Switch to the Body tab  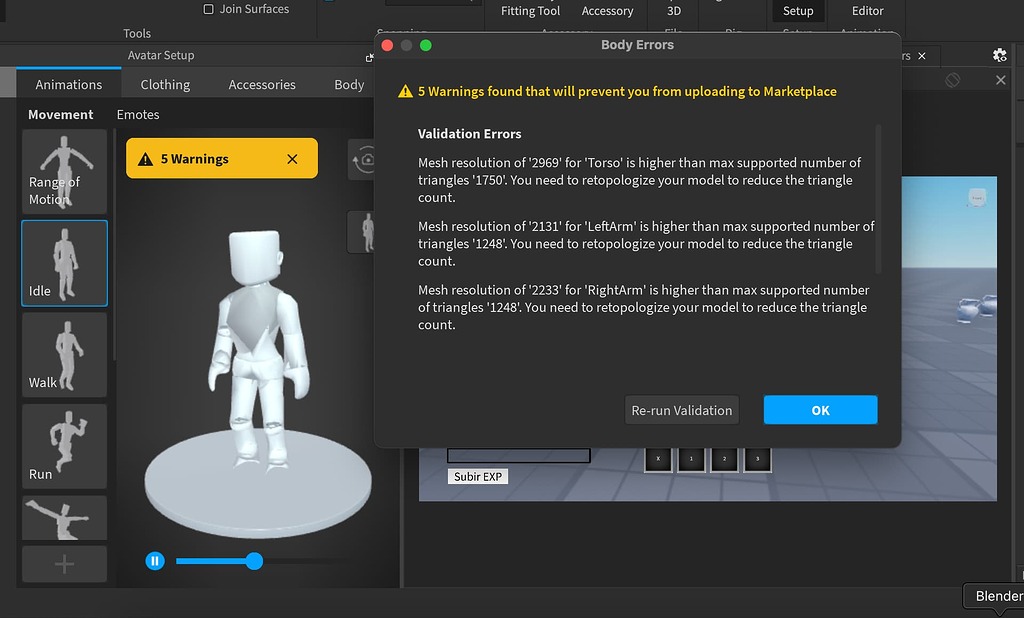(349, 84)
